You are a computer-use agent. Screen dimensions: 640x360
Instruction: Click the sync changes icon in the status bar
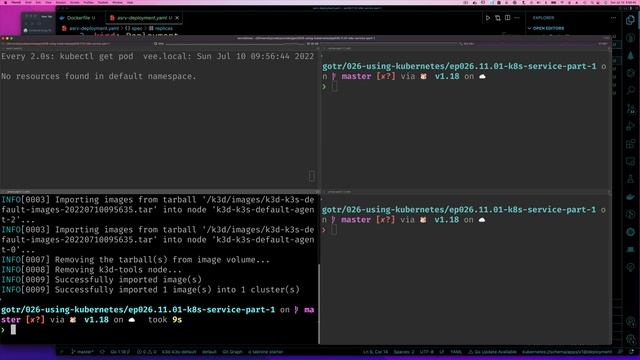pyautogui.click(x=102, y=352)
